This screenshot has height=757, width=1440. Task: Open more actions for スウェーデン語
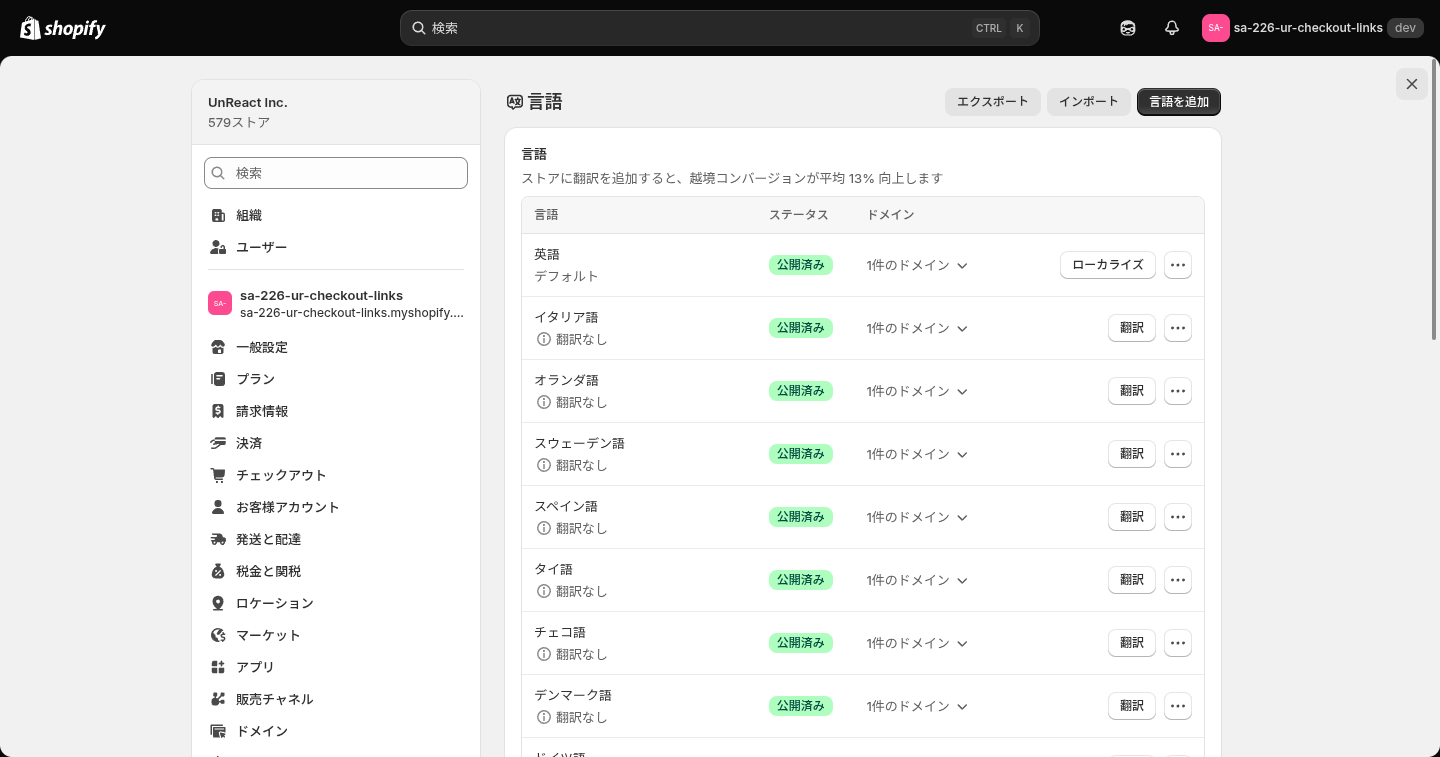click(1178, 454)
